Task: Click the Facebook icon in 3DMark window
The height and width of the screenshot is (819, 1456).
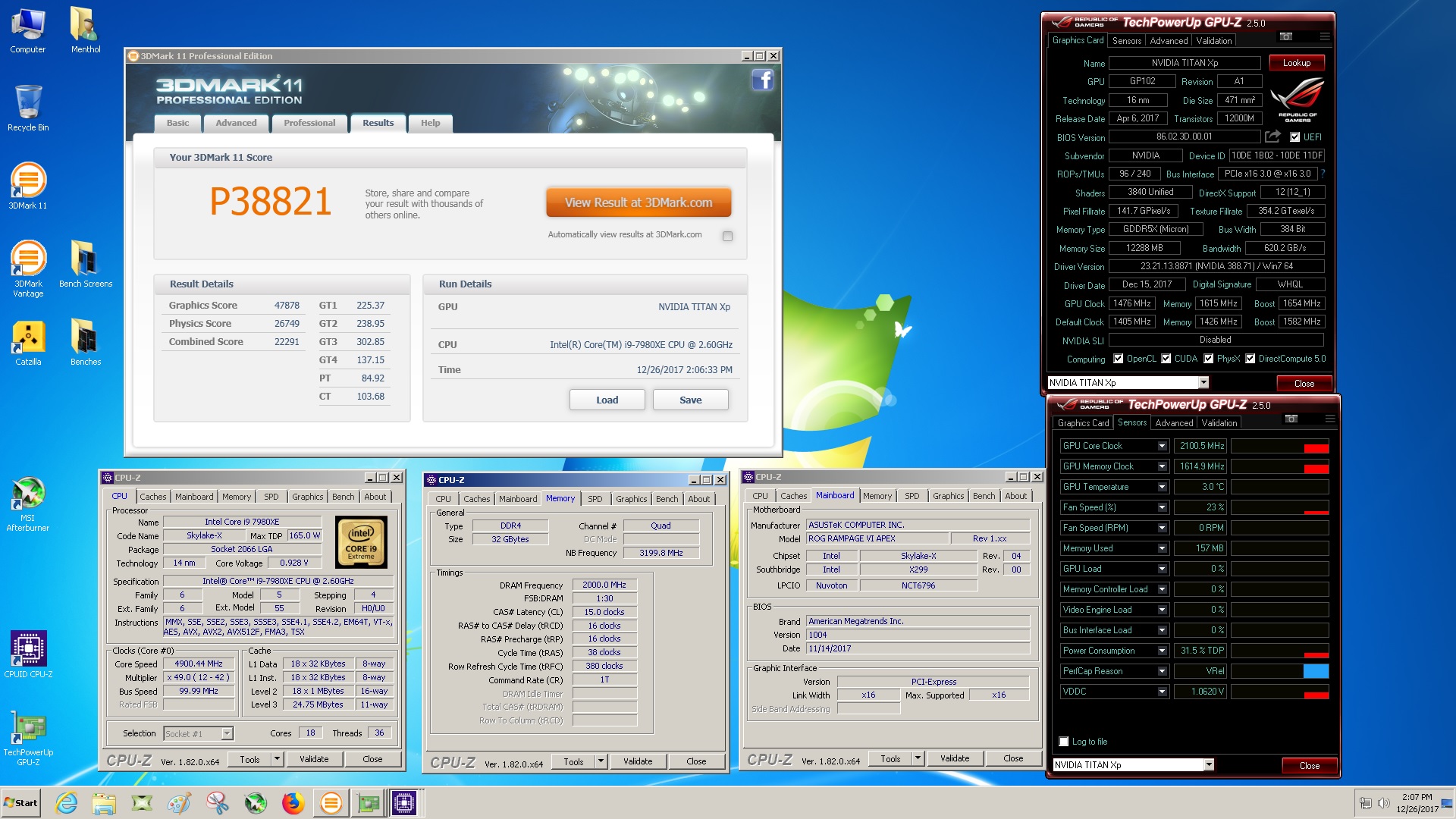Action: pyautogui.click(x=762, y=80)
